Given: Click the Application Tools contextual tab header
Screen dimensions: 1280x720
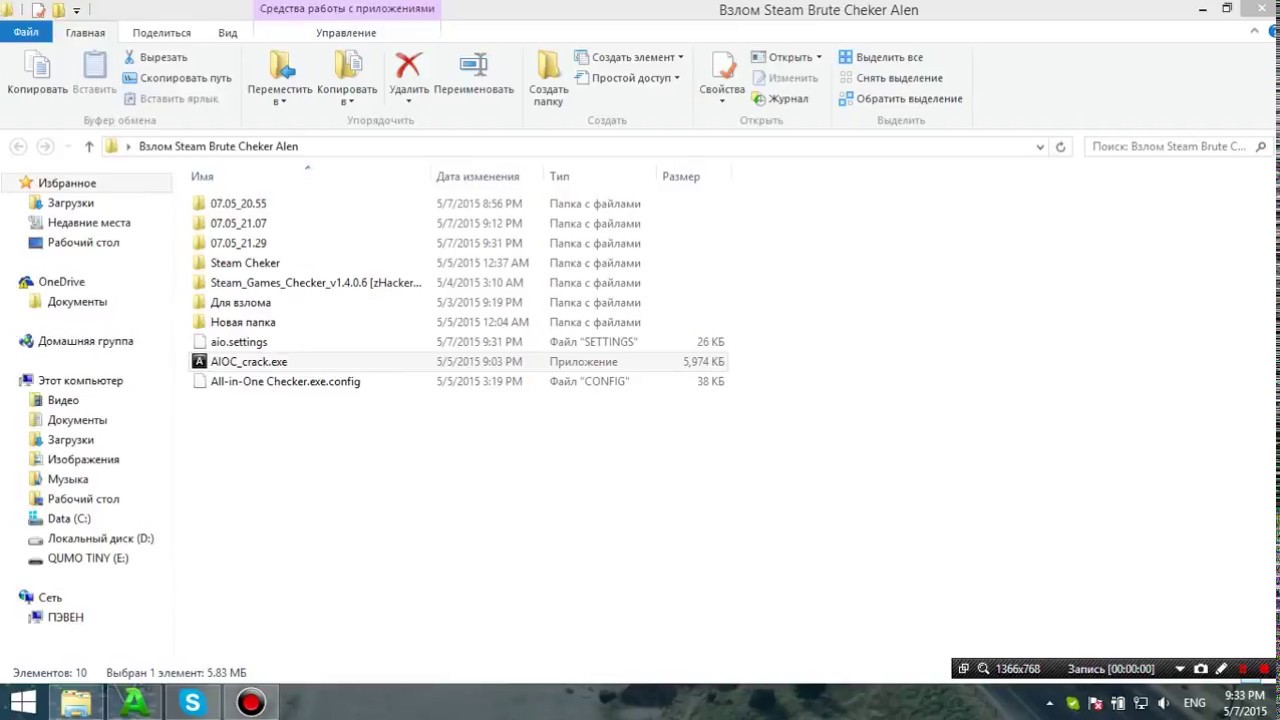Looking at the screenshot, I should click(x=347, y=9).
